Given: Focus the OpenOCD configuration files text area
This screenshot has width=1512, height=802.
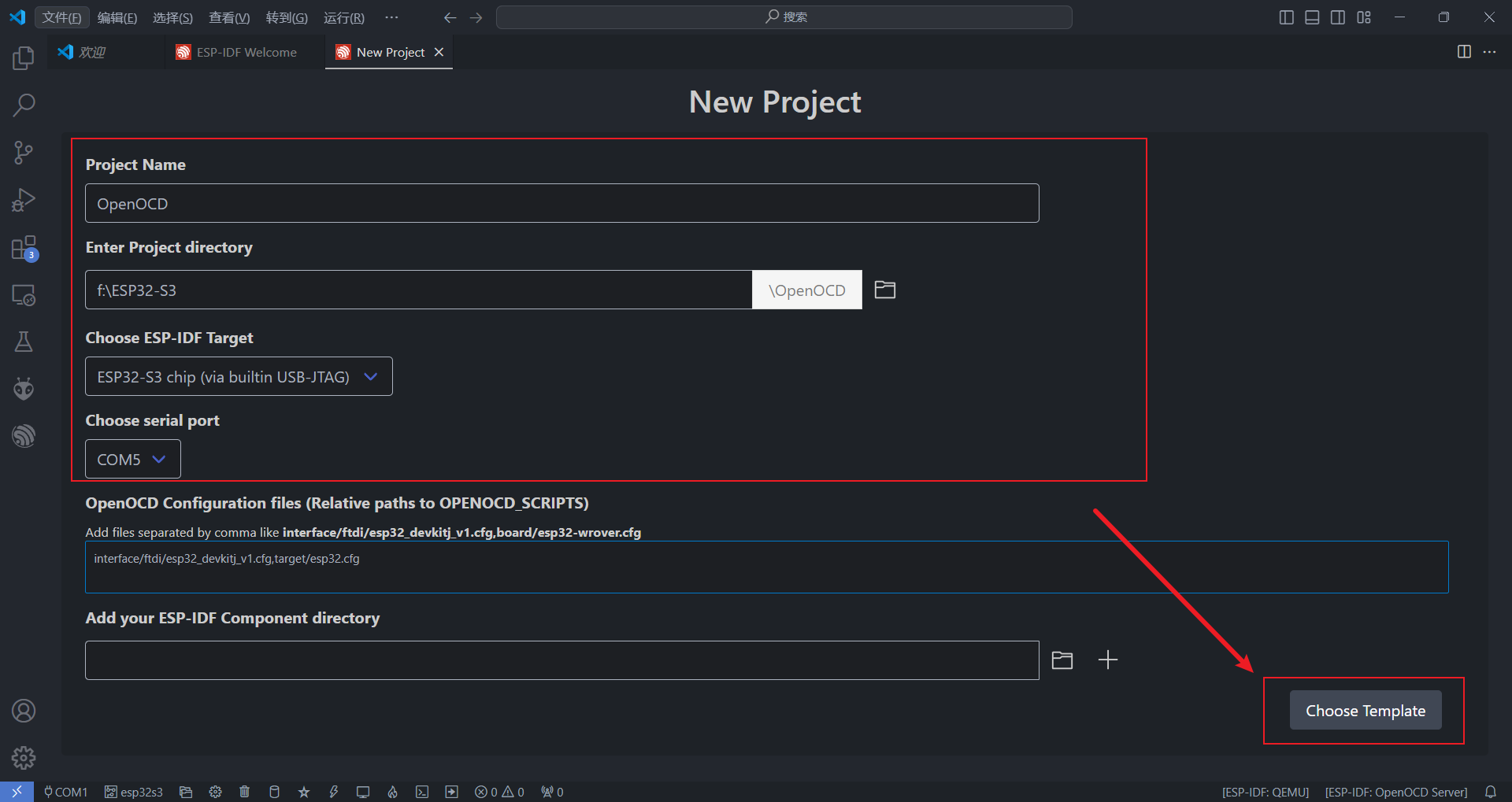Looking at the screenshot, I should (x=767, y=567).
